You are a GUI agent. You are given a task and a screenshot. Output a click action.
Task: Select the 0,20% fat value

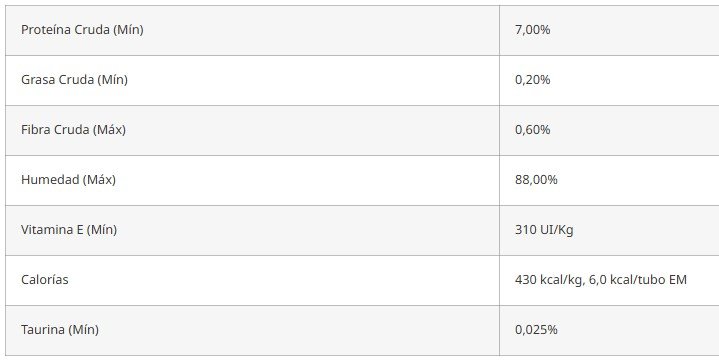click(x=532, y=80)
